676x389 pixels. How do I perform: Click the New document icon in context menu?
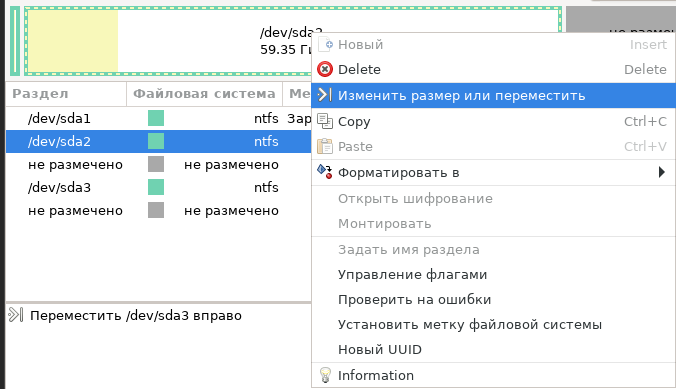[325, 44]
